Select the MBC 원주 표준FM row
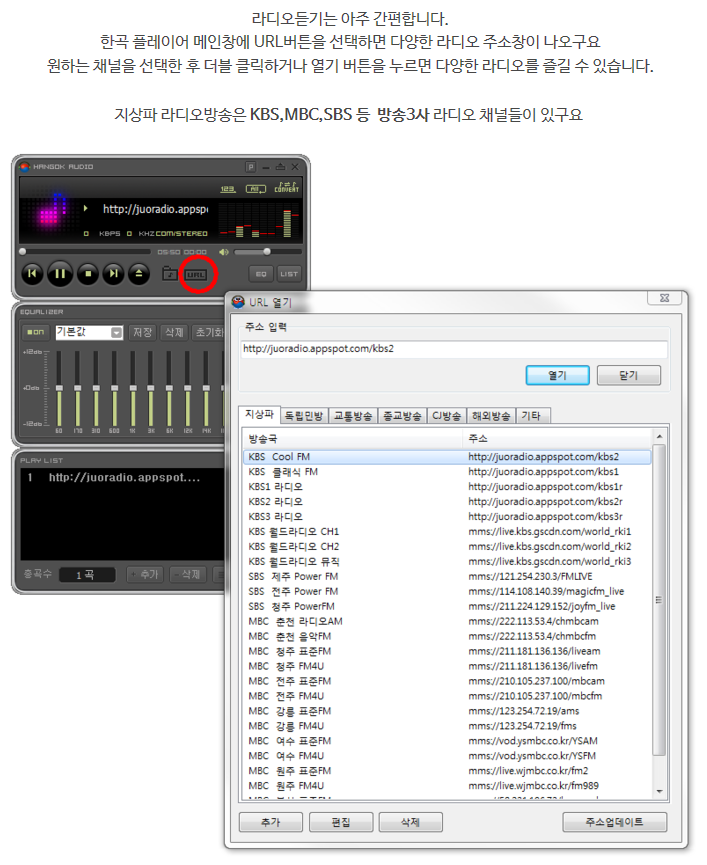The height and width of the screenshot is (865, 707). (x=447, y=771)
